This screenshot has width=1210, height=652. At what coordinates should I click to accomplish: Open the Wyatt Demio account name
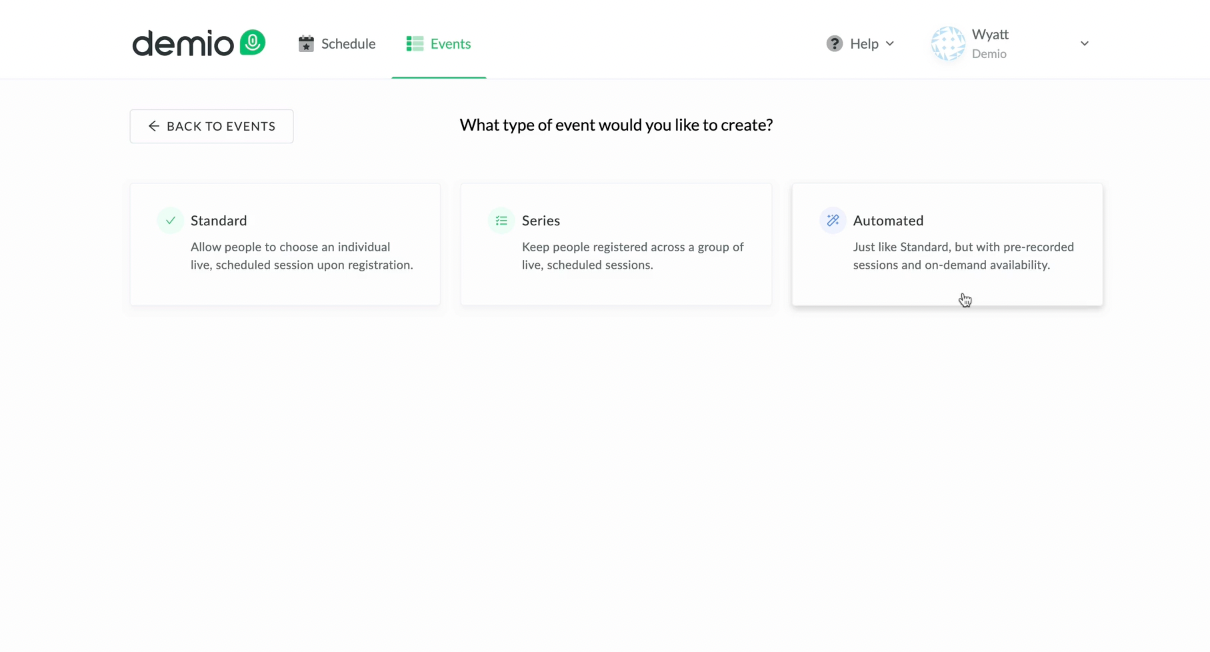tap(990, 44)
